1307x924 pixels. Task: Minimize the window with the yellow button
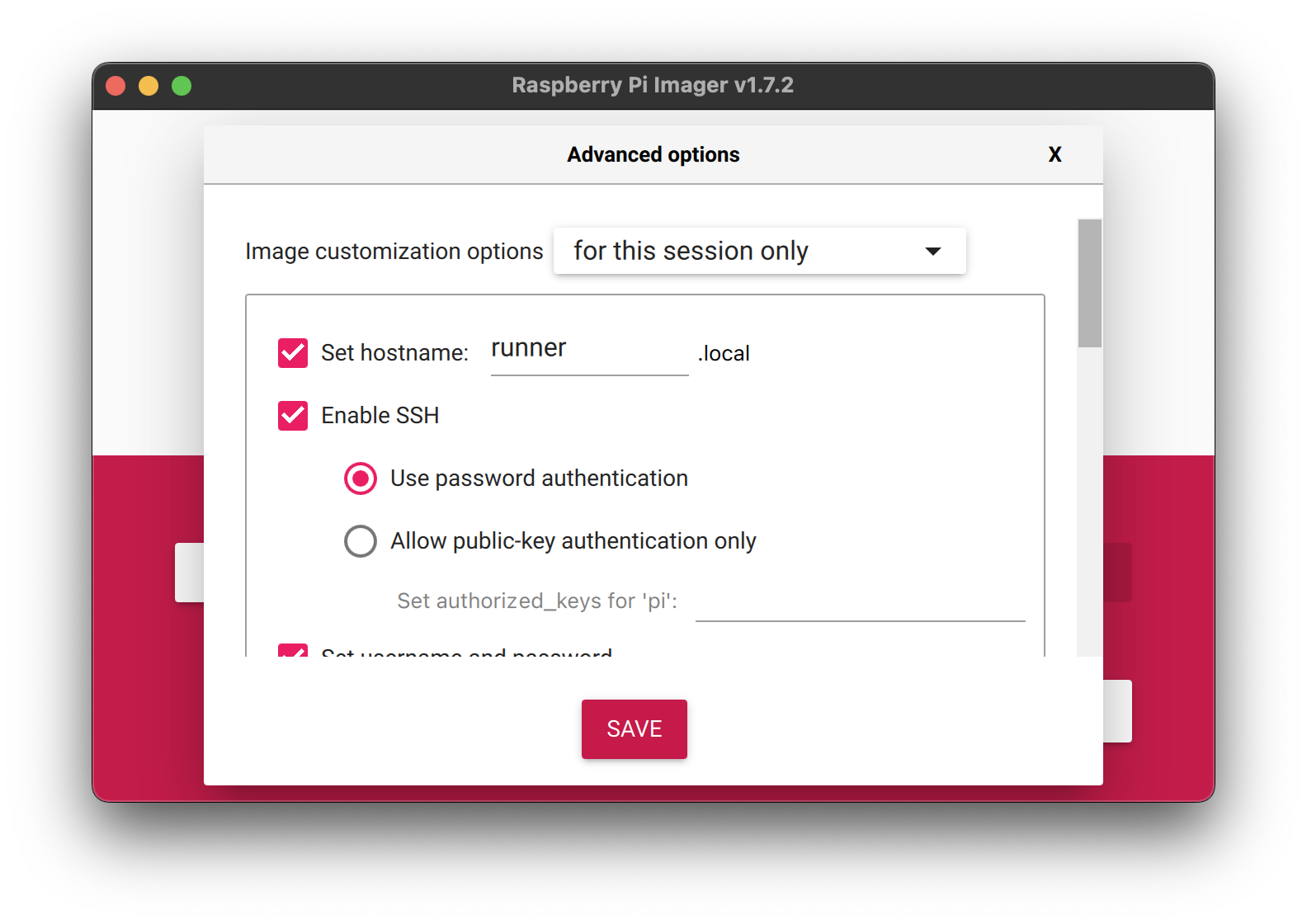(149, 86)
